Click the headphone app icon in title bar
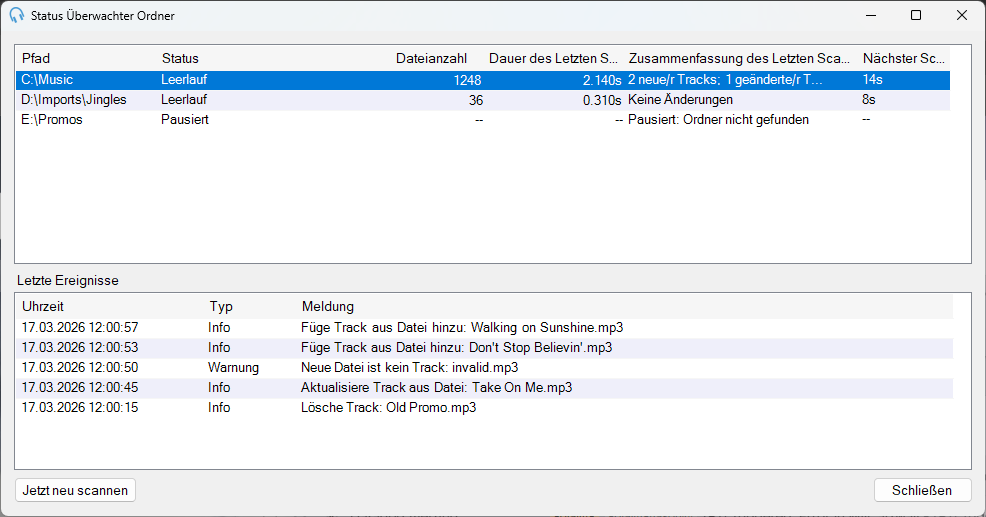The image size is (986, 517). point(17,16)
